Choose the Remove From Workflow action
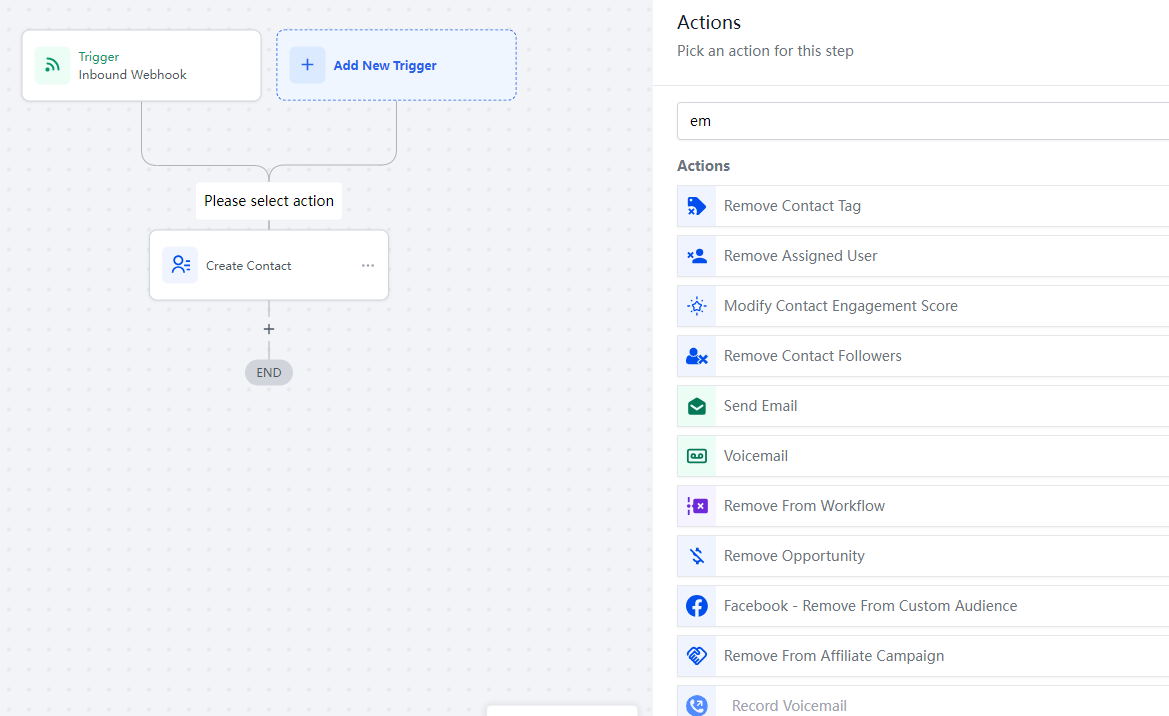The height and width of the screenshot is (716, 1169). tap(804, 506)
